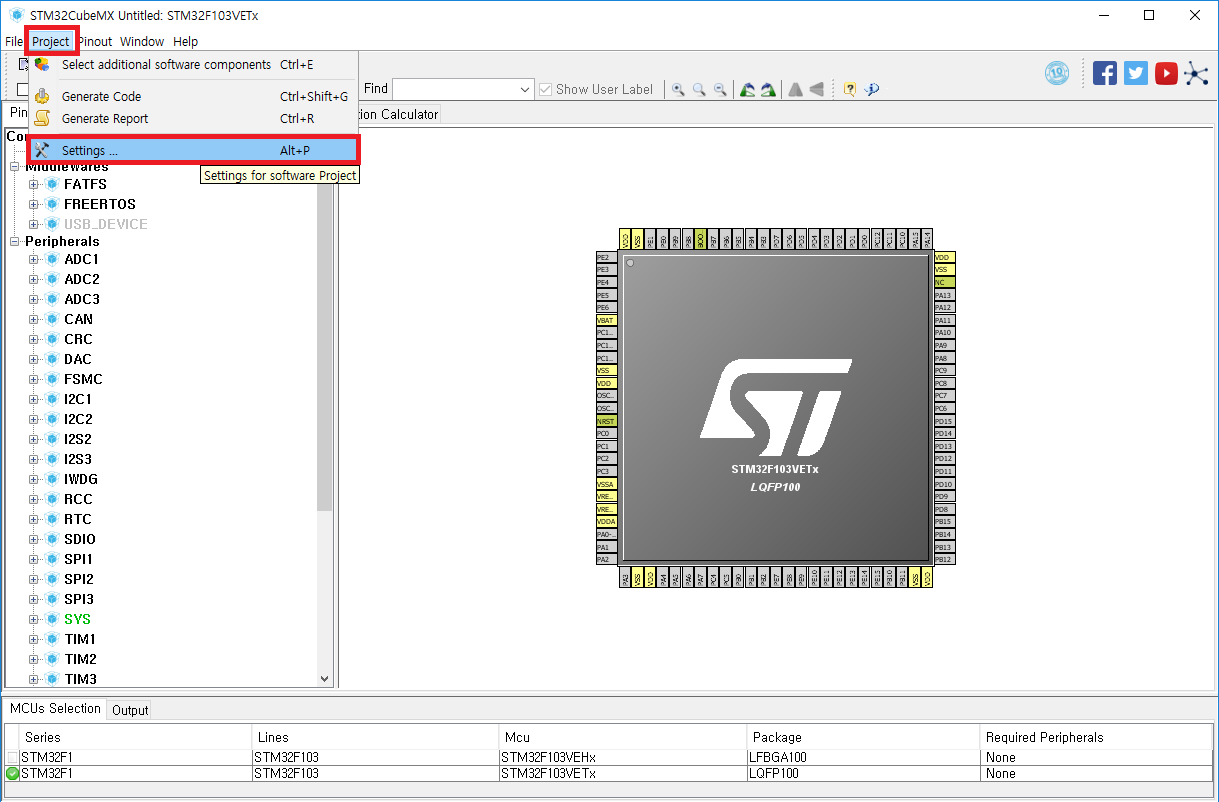Click the Package column header
This screenshot has width=1219, height=802.
[x=865, y=737]
